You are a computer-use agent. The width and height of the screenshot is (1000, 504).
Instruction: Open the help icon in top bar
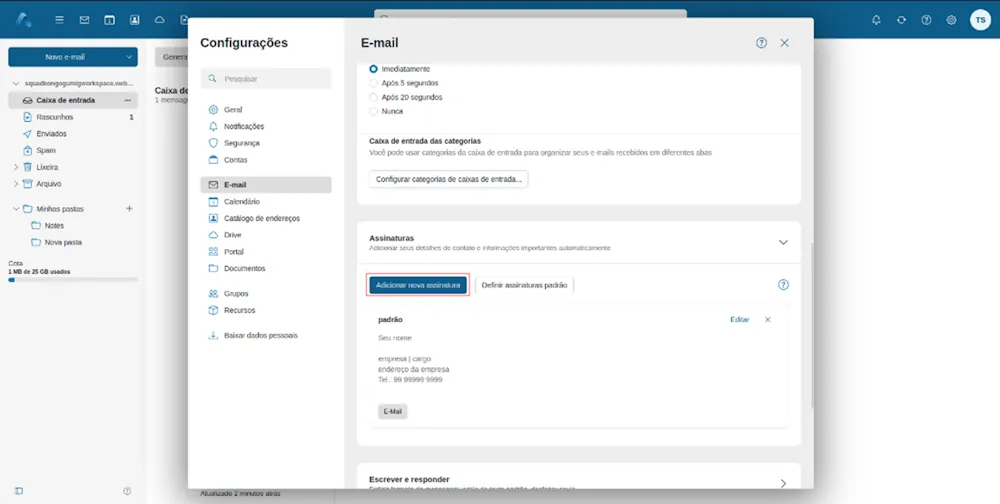tap(926, 20)
